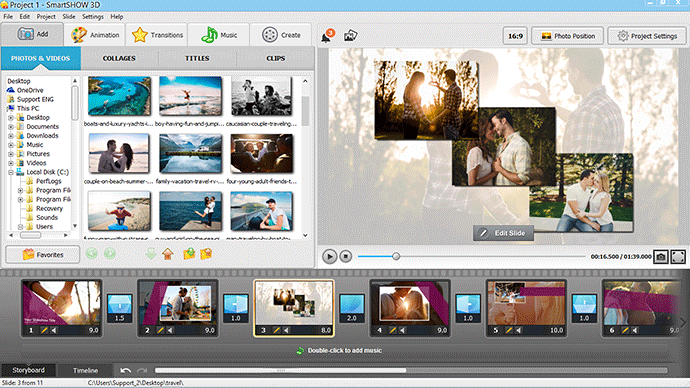Click the green forward navigation arrow
The image size is (690, 388).
tap(110, 253)
